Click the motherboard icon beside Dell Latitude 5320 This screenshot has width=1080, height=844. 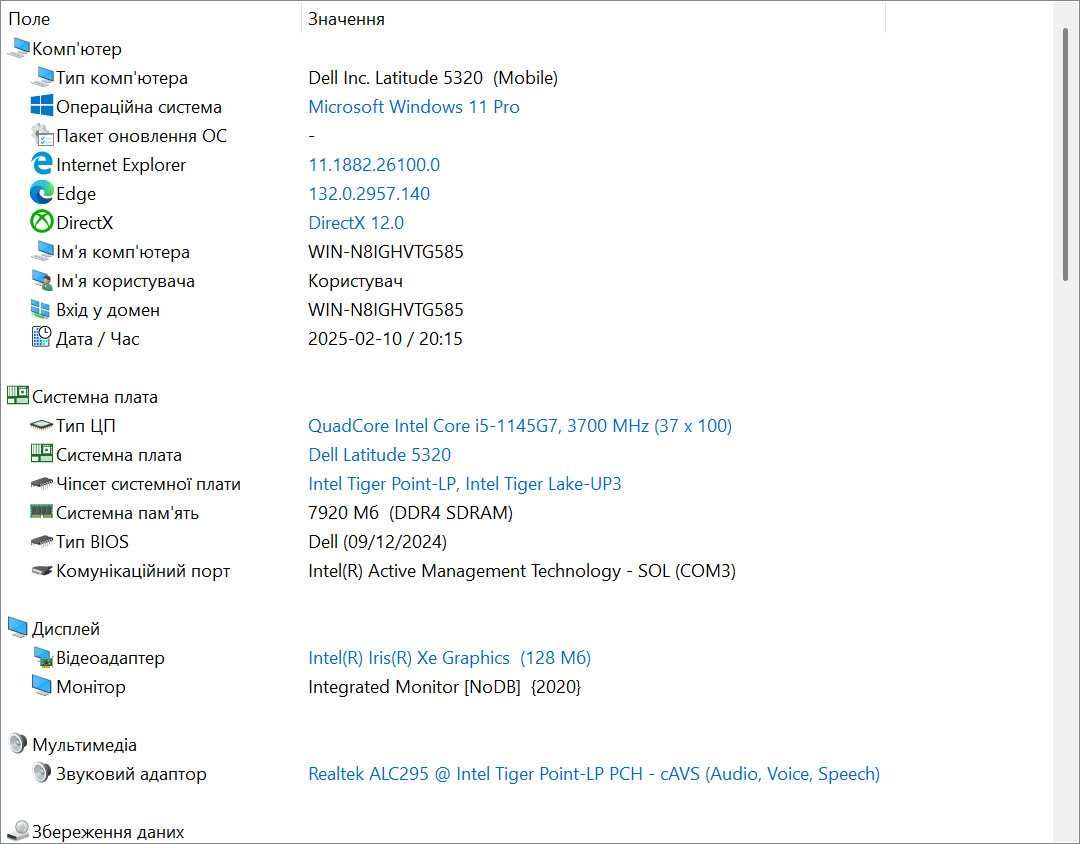click(x=42, y=454)
